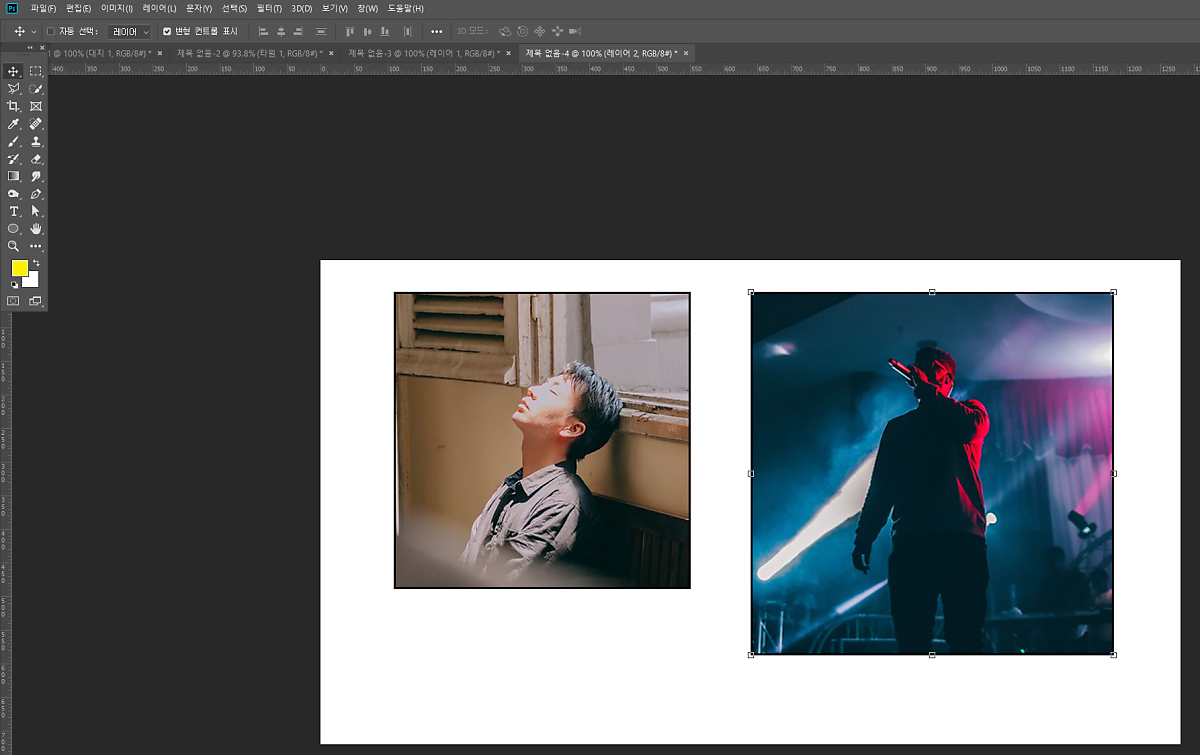Choose the Clone Stamp tool
Viewport: 1200px width, 755px height.
36,142
